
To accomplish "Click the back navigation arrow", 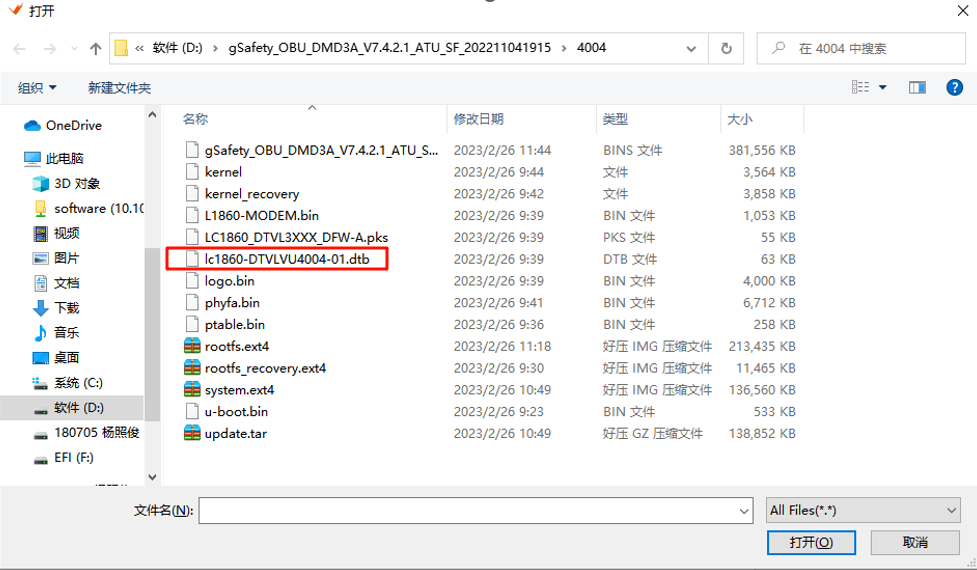I will [x=20, y=48].
